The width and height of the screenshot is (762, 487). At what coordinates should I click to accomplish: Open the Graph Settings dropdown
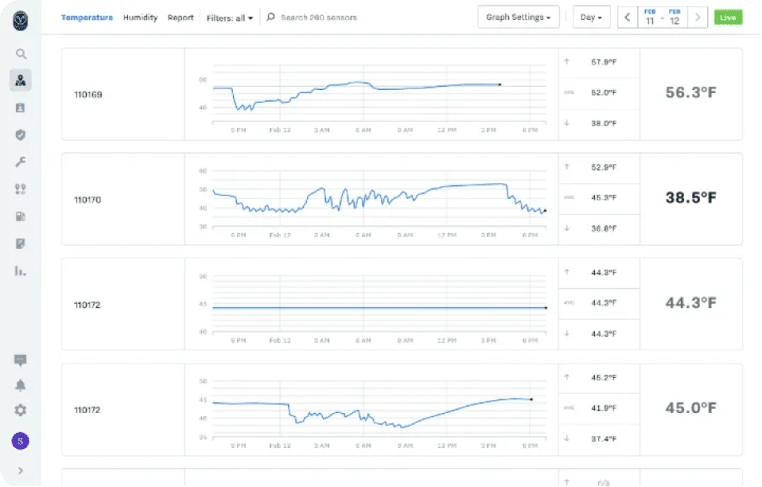(x=519, y=17)
